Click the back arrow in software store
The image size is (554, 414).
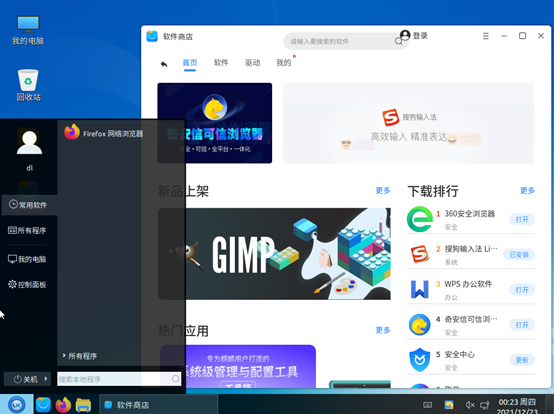pyautogui.click(x=164, y=64)
